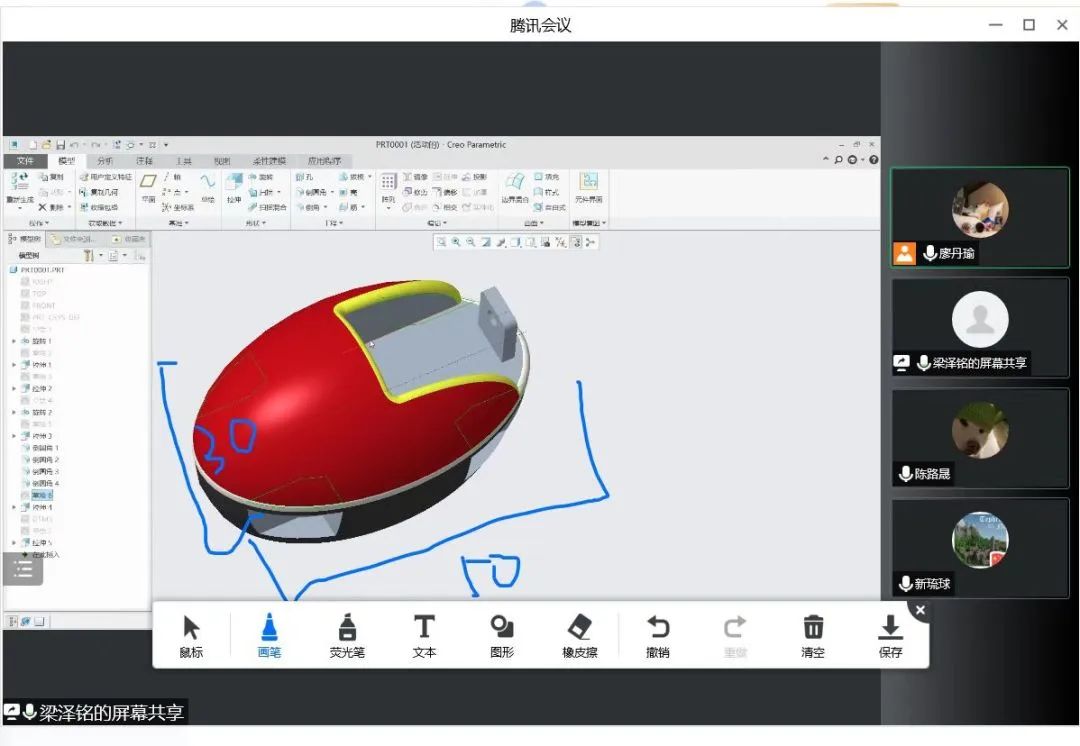Image resolution: width=1080 pixels, height=746 pixels.
Task: Switch to the 分析 ribbon tab
Action: (105, 161)
